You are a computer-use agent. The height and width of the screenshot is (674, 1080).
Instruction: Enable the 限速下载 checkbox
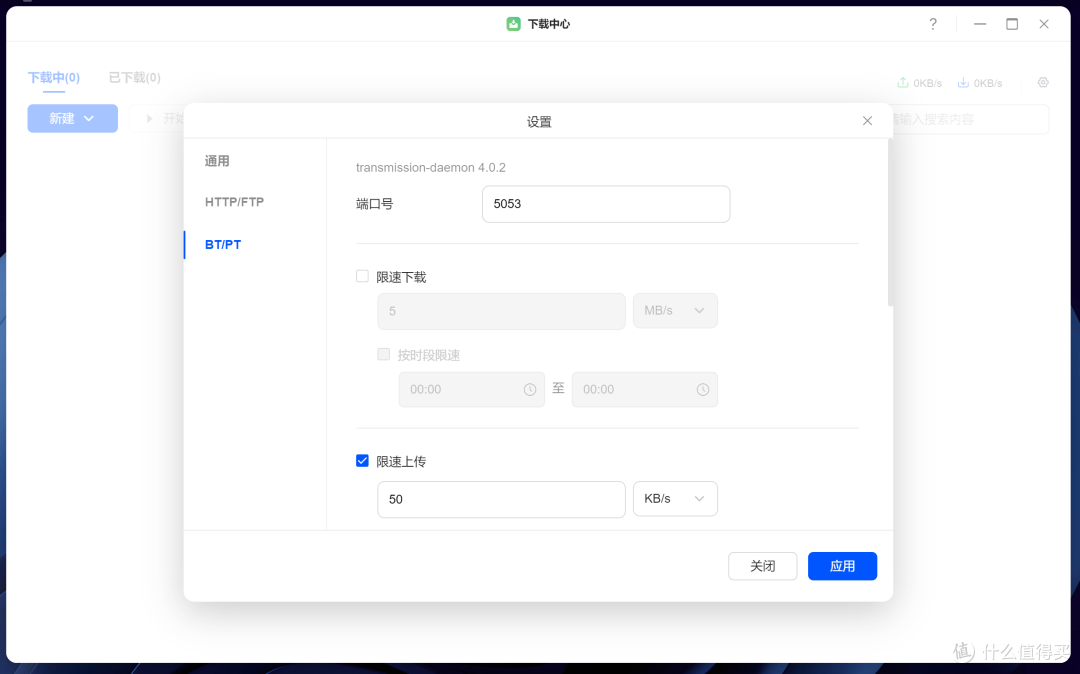click(362, 276)
